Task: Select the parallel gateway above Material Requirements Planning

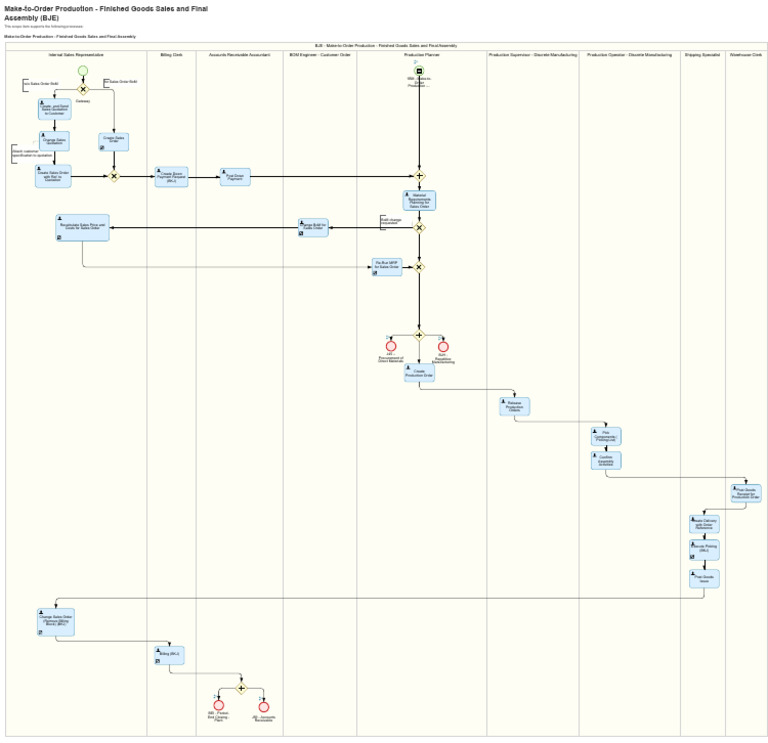Action: tap(419, 176)
